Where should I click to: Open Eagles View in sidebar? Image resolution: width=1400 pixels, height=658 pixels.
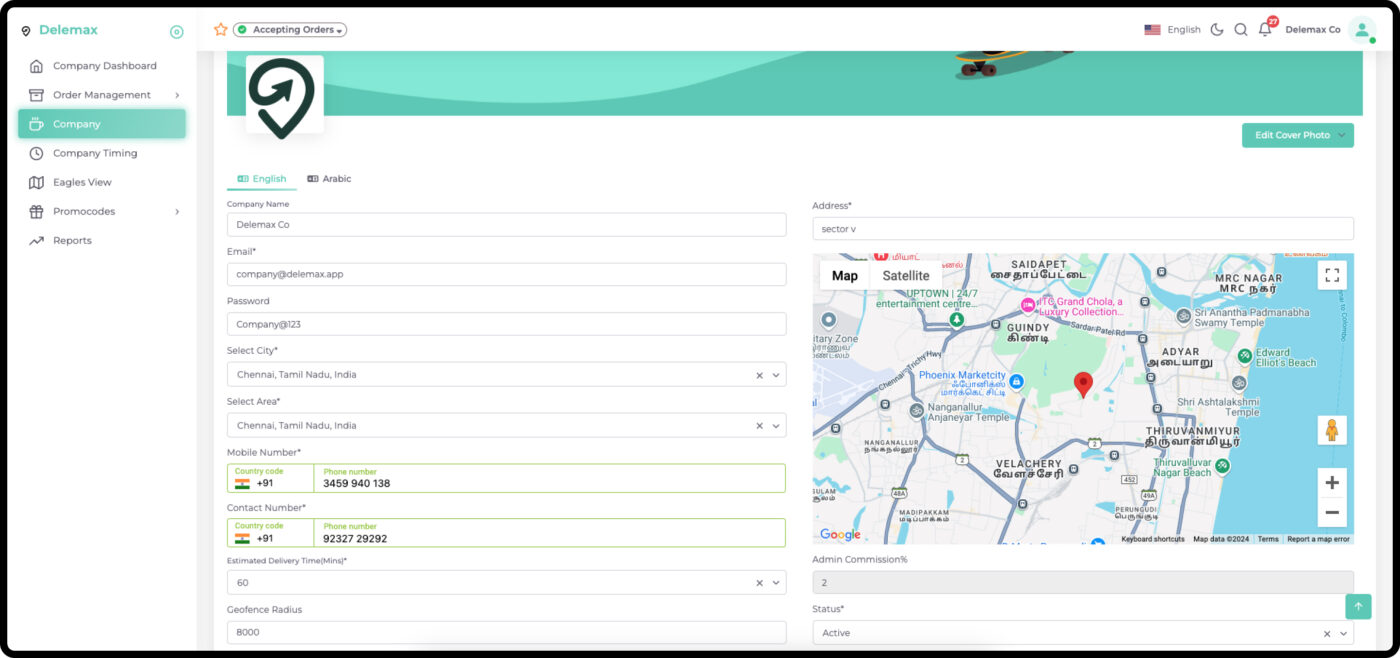point(82,182)
